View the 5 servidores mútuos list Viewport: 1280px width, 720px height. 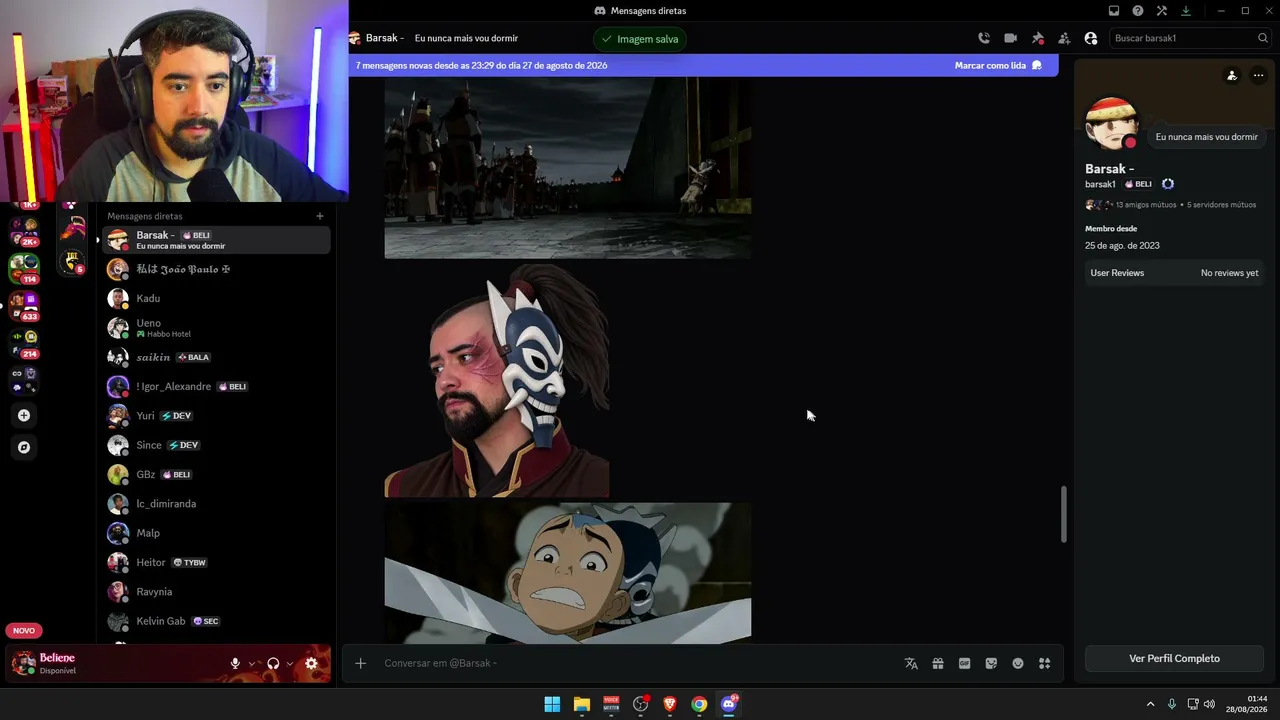tap(1222, 205)
